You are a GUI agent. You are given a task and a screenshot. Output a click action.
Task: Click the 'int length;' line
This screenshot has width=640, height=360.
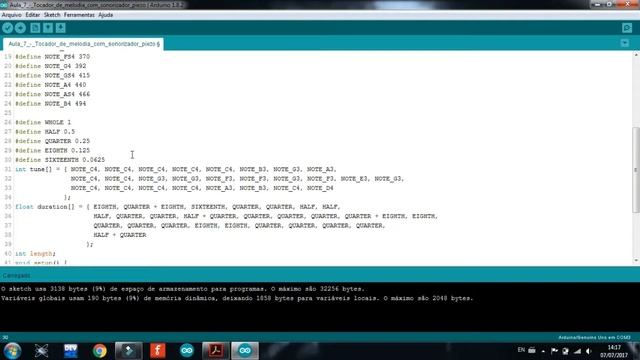[35, 254]
